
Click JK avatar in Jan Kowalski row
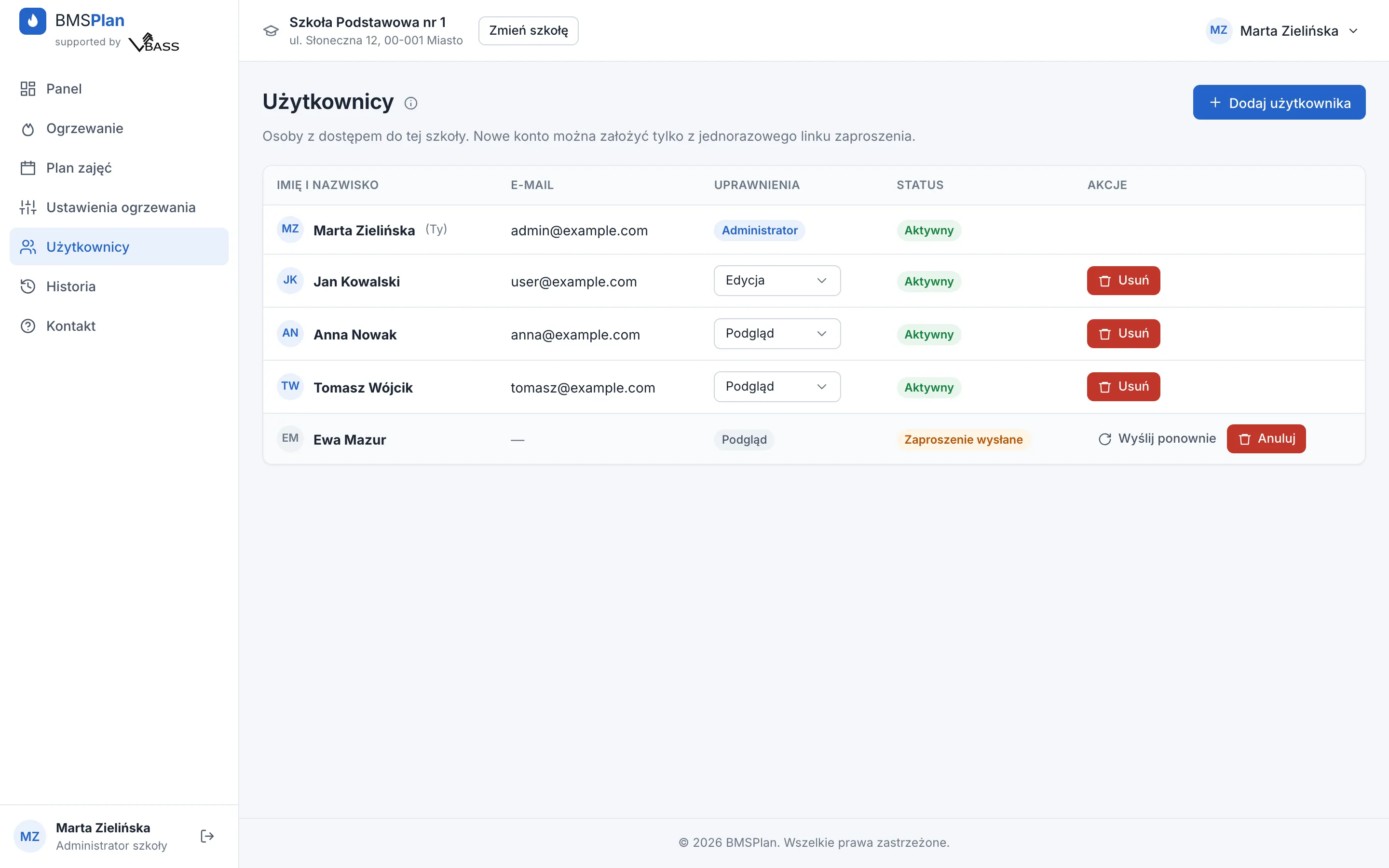[x=290, y=280]
